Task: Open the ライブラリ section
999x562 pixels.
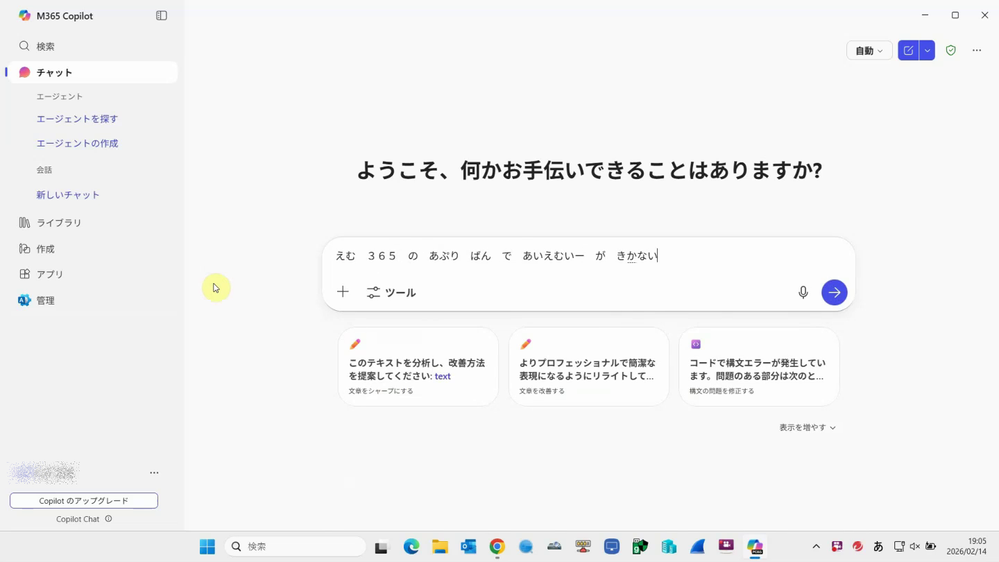Action: pos(92,222)
